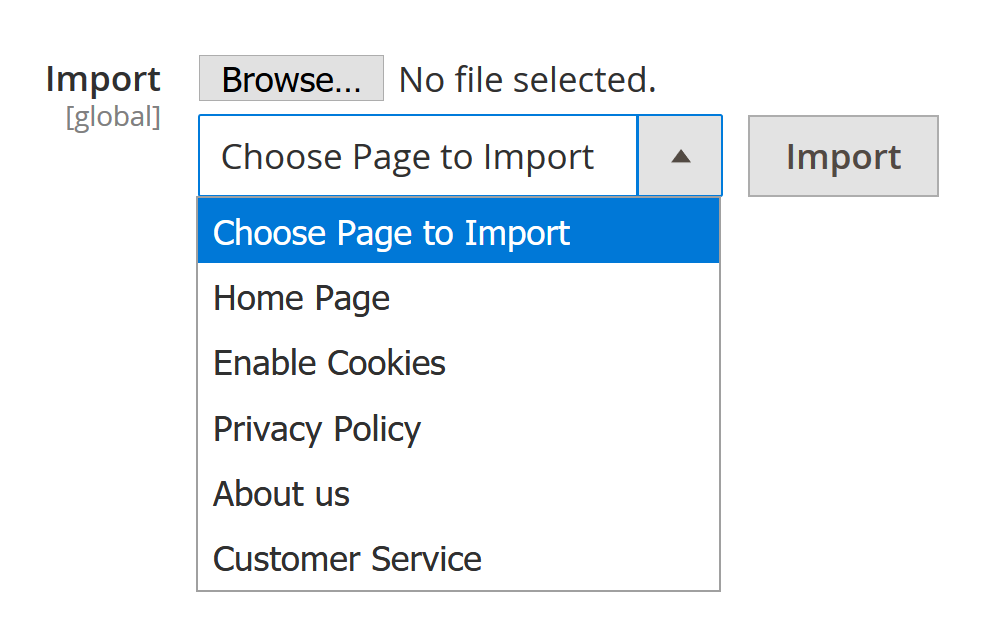The image size is (991, 631).
Task: Choose the Enable Cookies page entry
Action: (x=329, y=363)
